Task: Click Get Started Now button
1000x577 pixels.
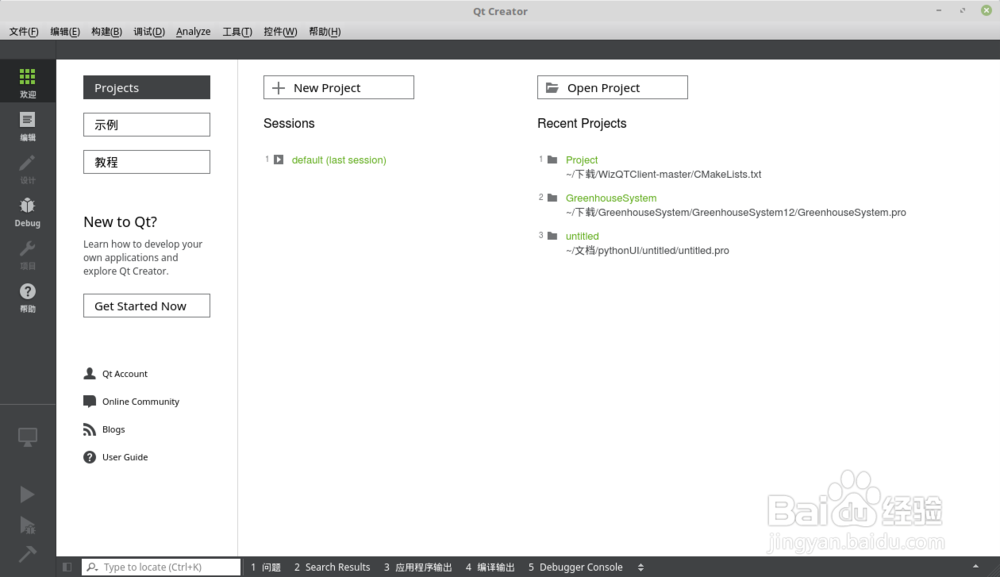Action: coord(147,305)
